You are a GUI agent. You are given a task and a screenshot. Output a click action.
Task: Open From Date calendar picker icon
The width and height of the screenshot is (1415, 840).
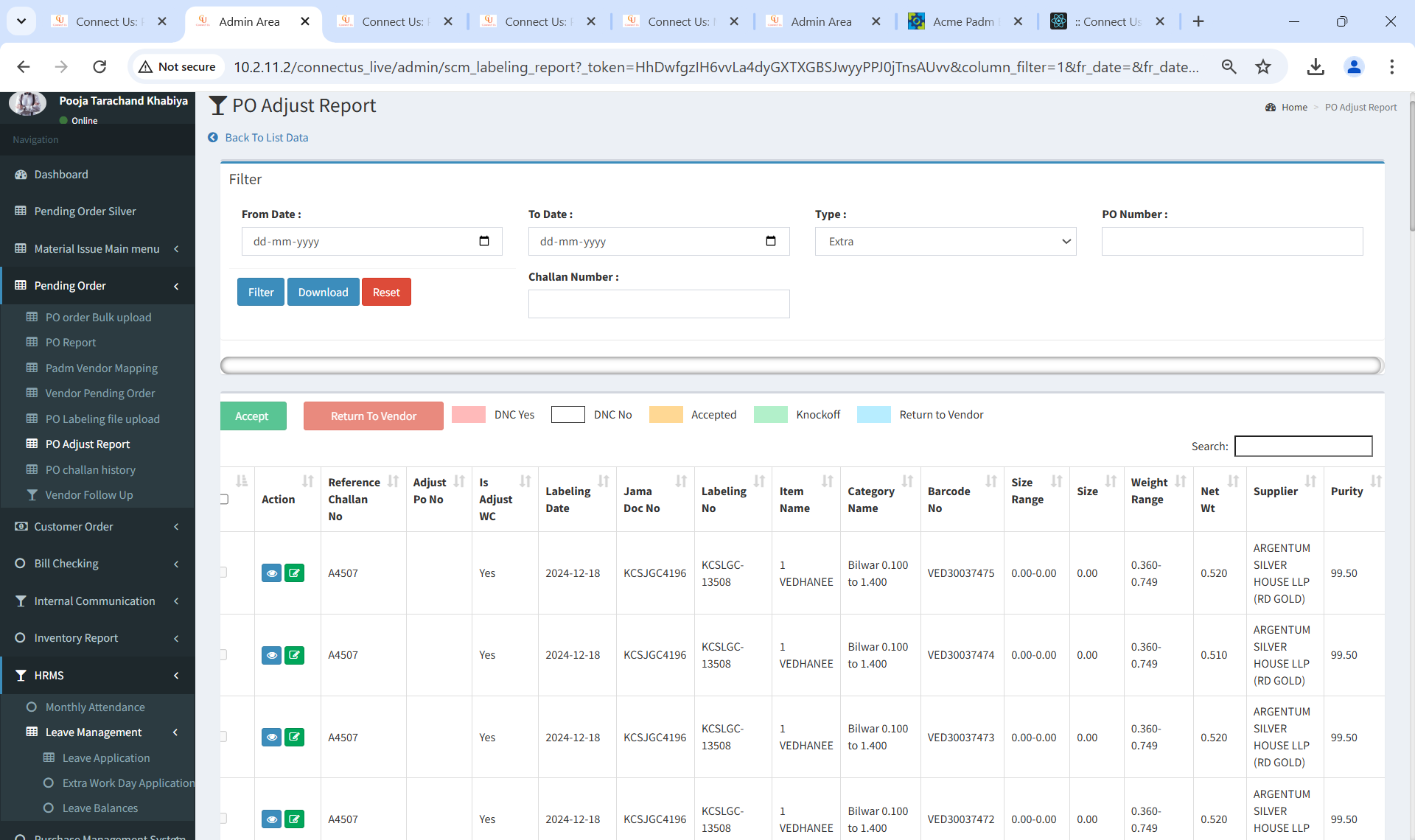pyautogui.click(x=484, y=241)
